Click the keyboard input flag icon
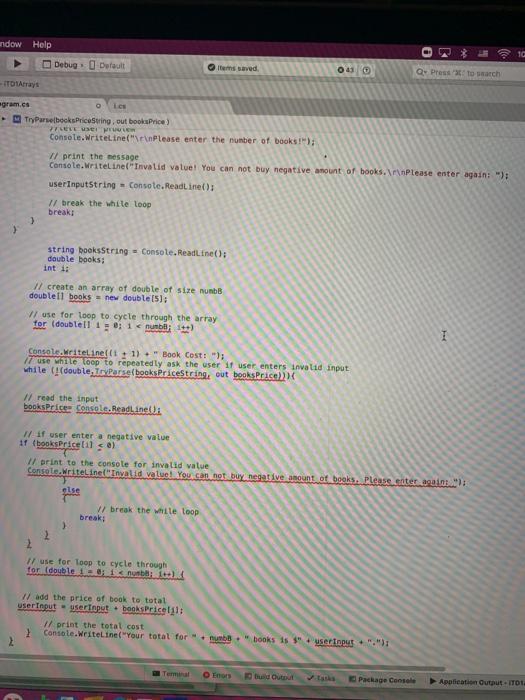The image size is (525, 700). (x=483, y=54)
